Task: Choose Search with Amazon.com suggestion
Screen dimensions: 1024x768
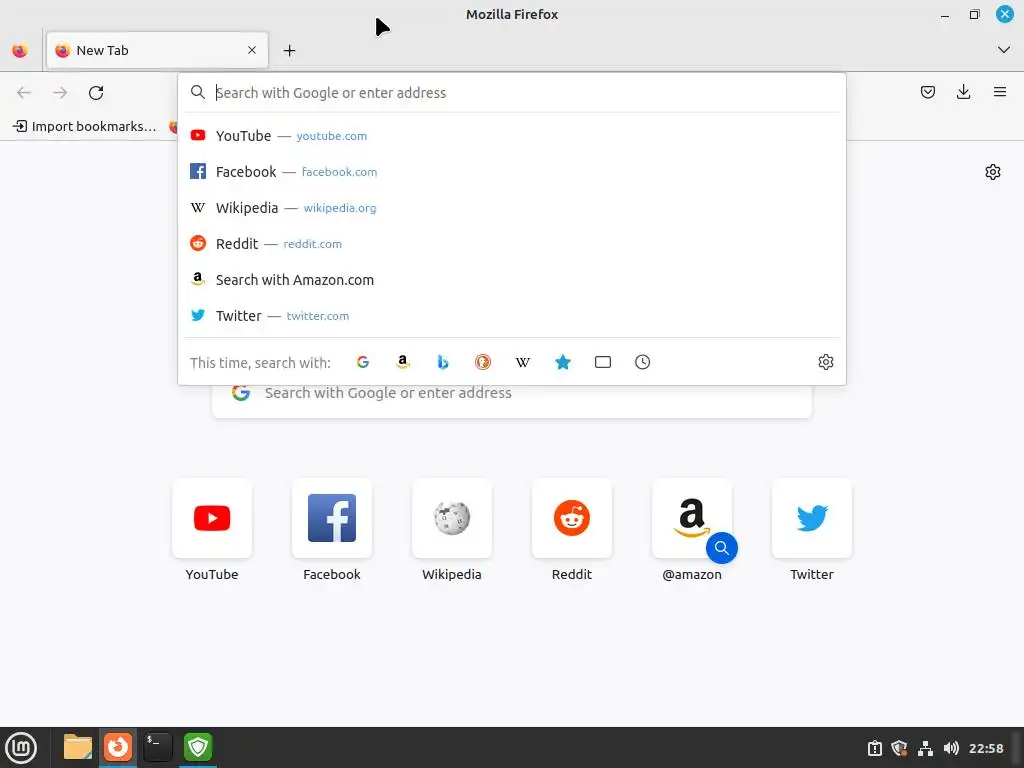Action: pos(511,280)
